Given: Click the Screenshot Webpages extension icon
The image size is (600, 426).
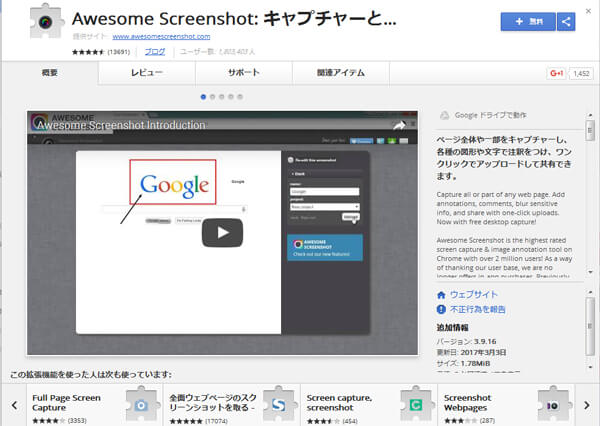Looking at the screenshot, I should point(551,404).
